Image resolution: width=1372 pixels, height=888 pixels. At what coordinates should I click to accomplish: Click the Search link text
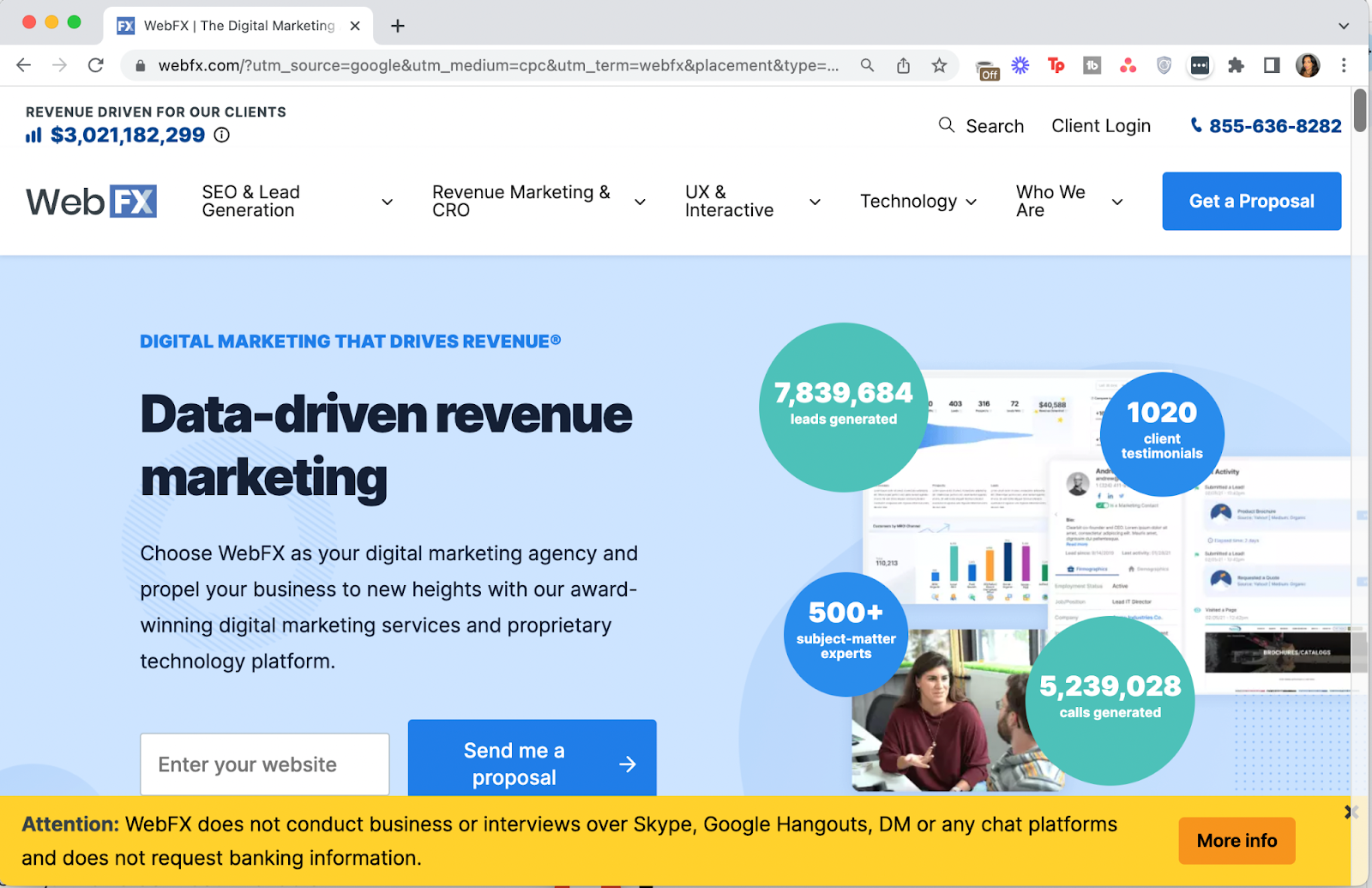pos(995,126)
